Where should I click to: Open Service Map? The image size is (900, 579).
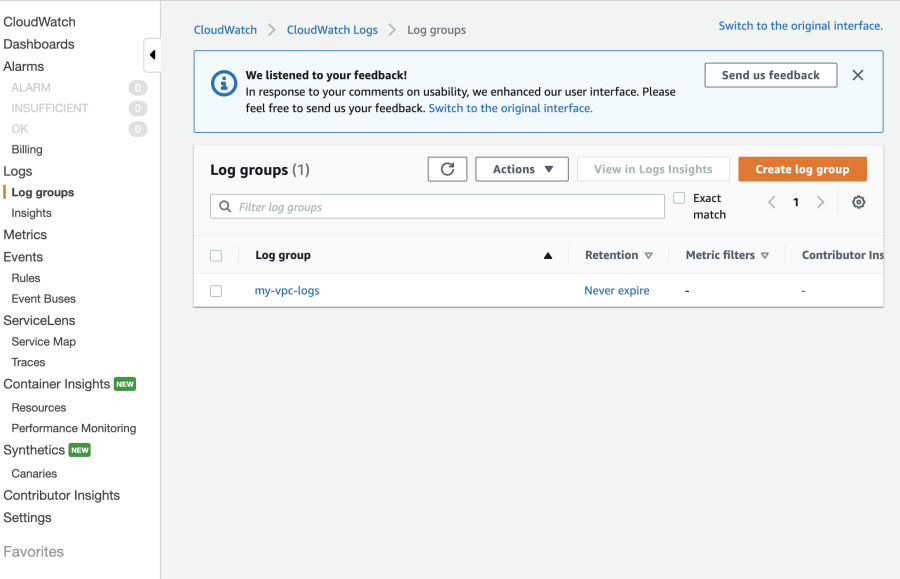pos(44,341)
